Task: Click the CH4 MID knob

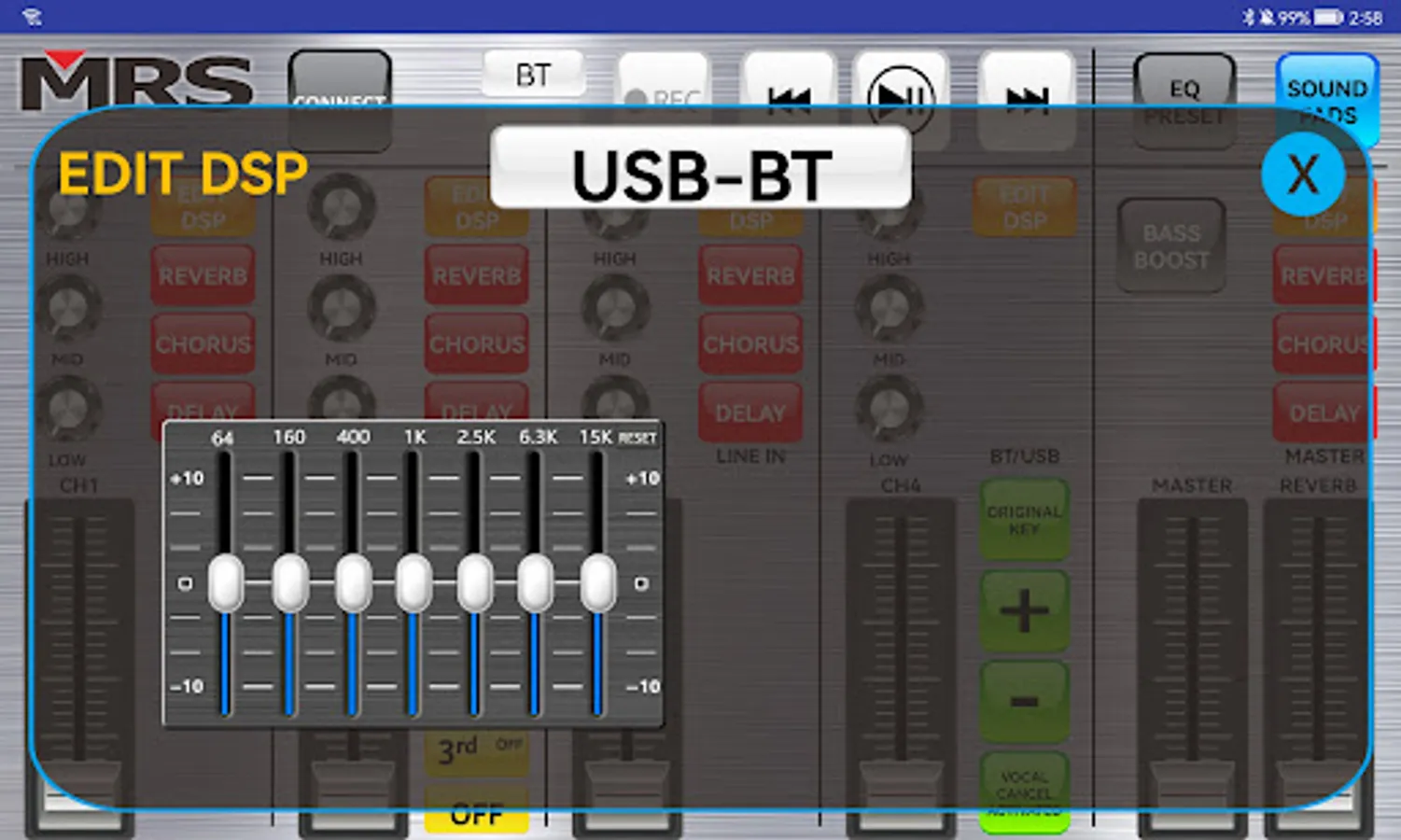Action: click(x=889, y=309)
